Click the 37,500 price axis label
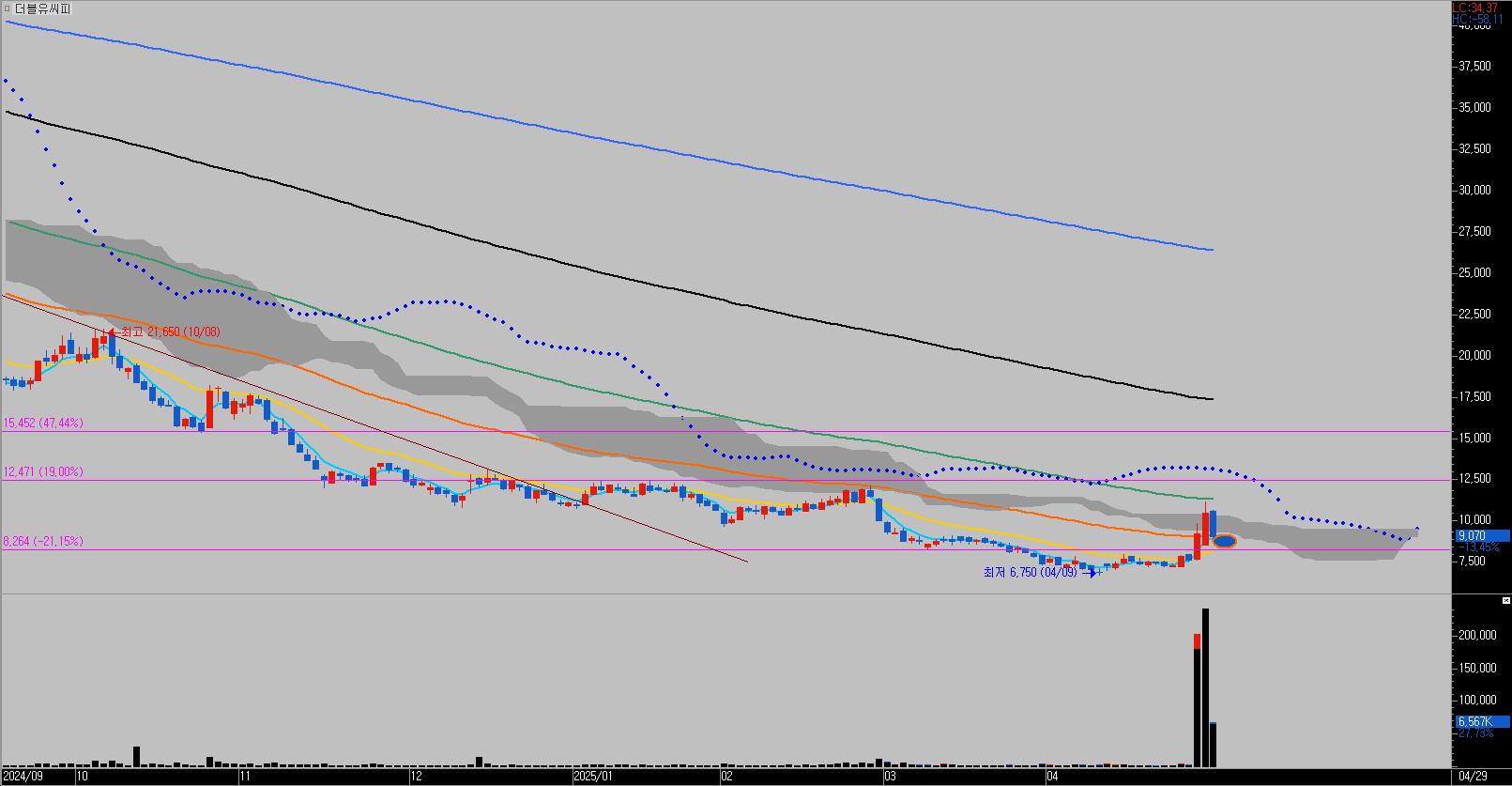This screenshot has width=1512, height=786. (x=1475, y=67)
